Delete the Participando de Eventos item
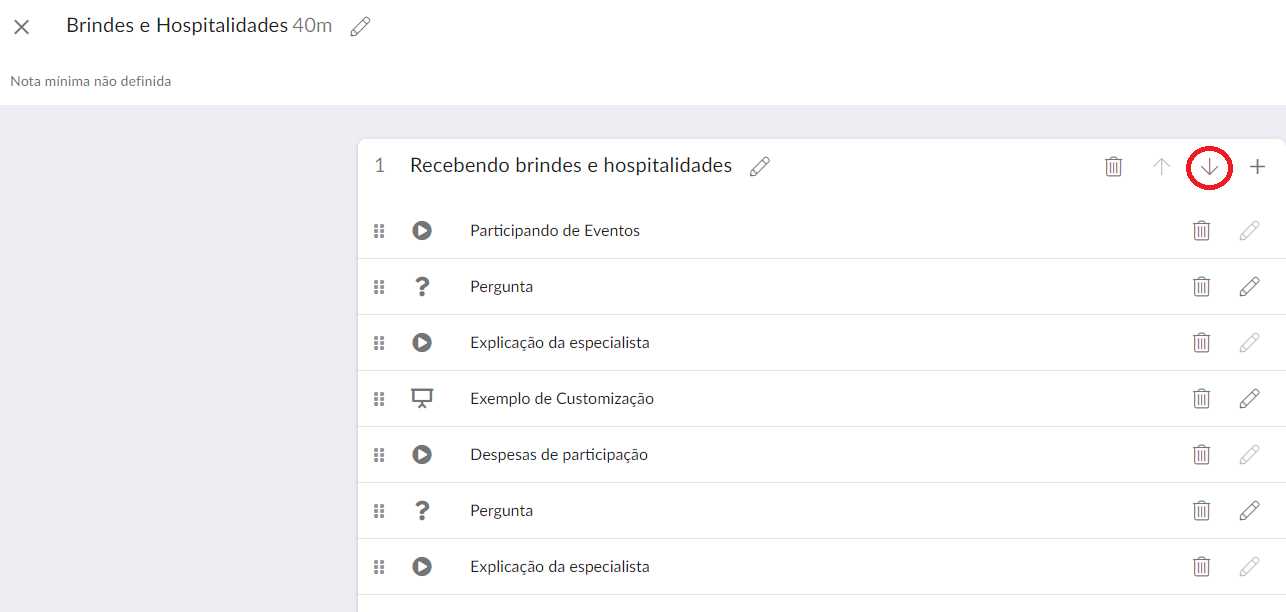 coord(1201,231)
